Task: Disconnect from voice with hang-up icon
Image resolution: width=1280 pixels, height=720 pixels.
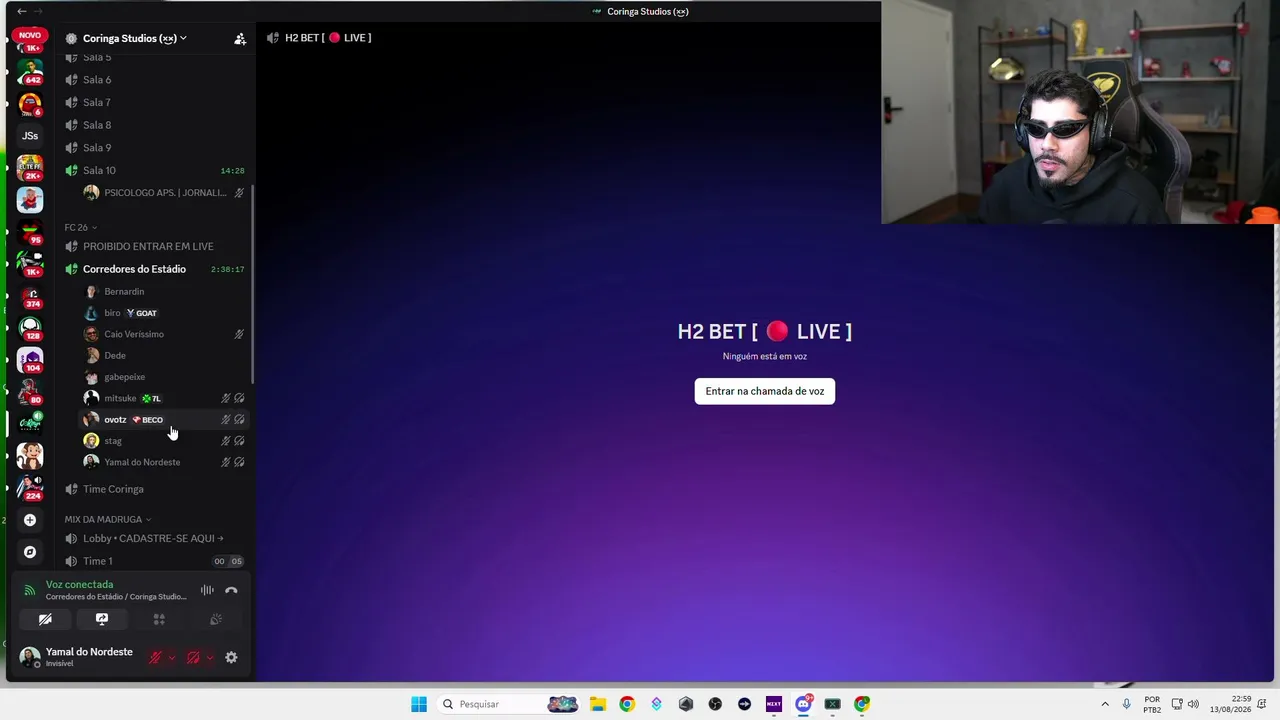Action: pyautogui.click(x=231, y=590)
